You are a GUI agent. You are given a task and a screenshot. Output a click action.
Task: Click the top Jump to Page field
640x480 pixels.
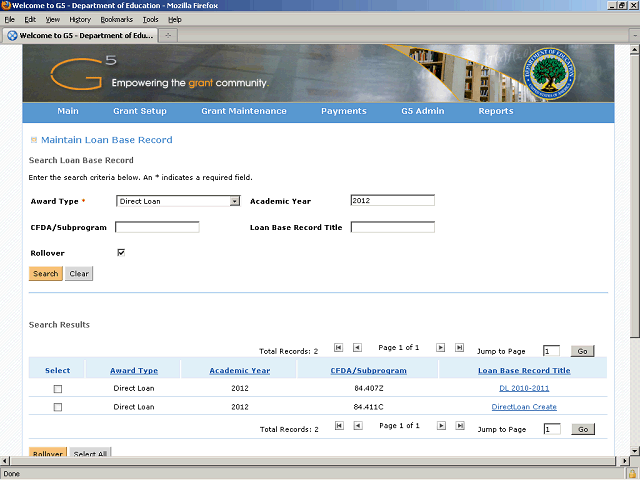pos(551,351)
